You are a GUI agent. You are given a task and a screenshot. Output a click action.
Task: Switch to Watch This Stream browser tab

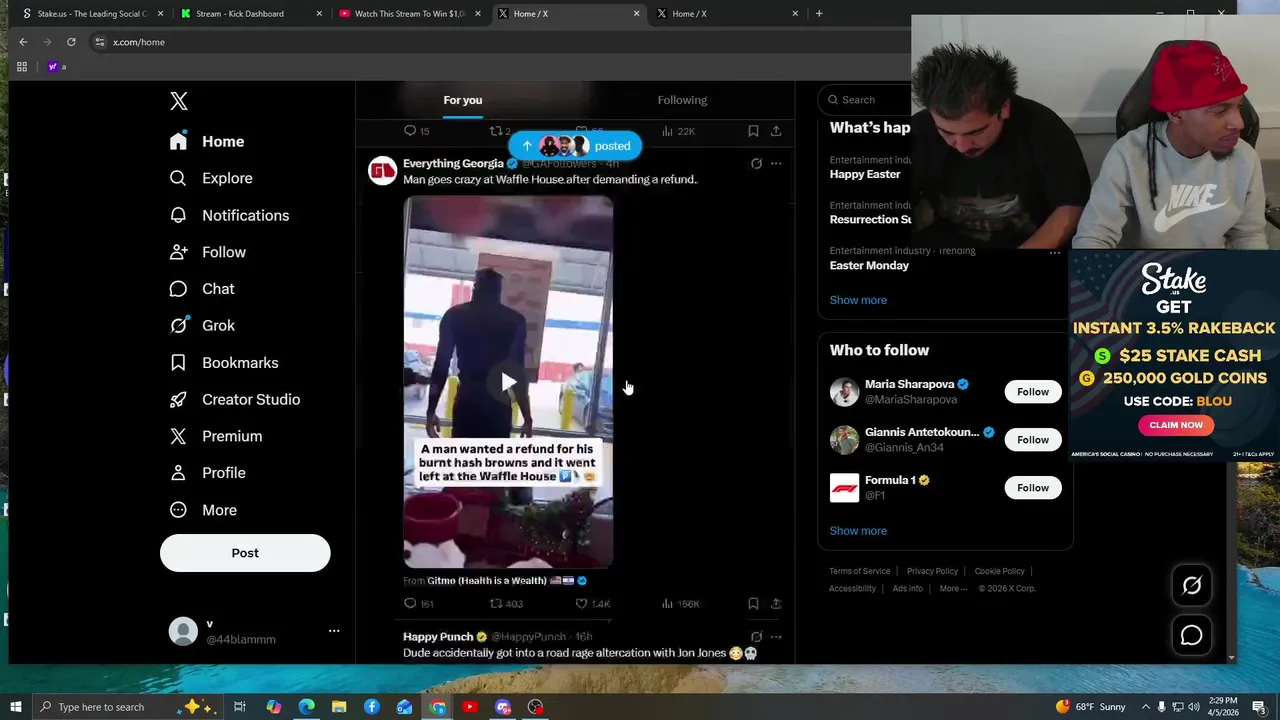pos(409,13)
